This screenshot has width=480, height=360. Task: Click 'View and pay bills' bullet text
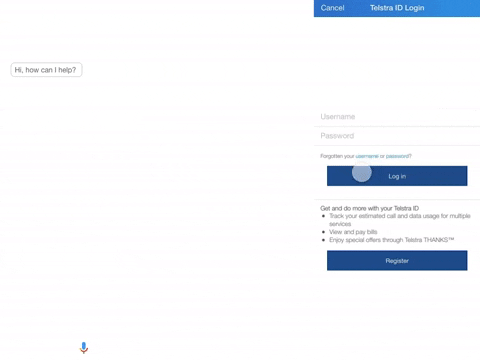pyautogui.click(x=353, y=232)
